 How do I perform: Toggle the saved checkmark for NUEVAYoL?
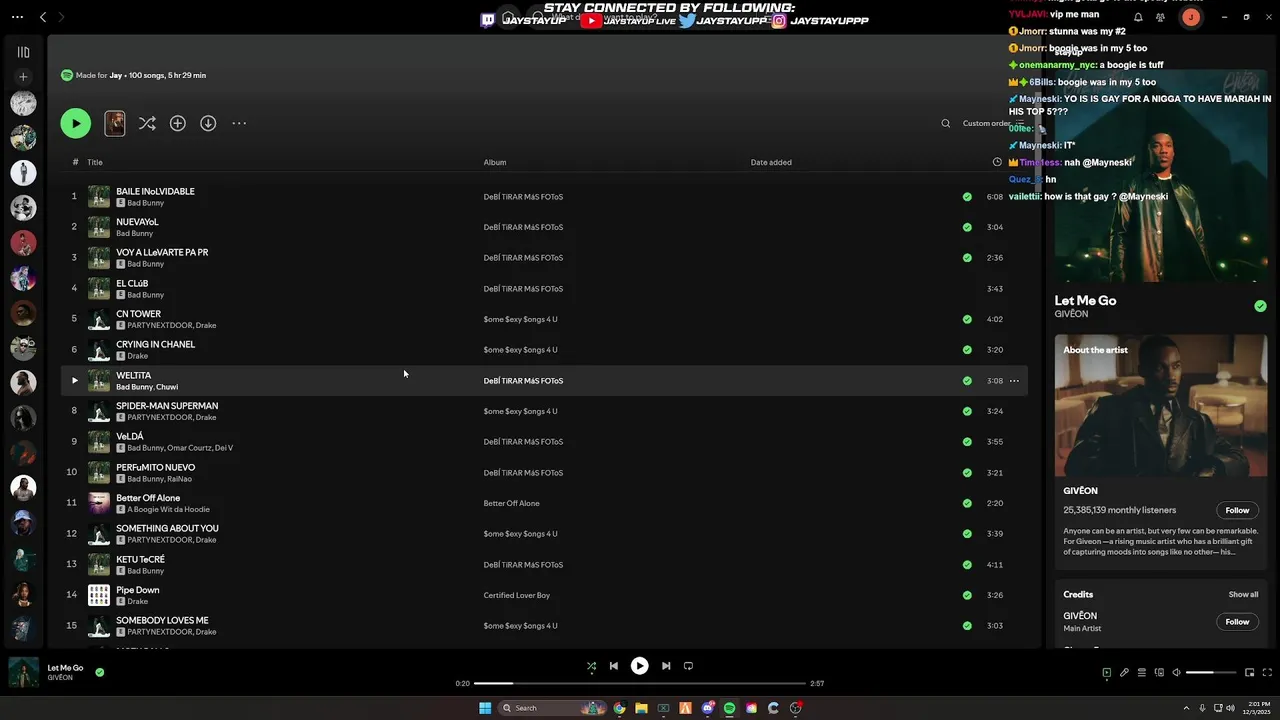(967, 228)
